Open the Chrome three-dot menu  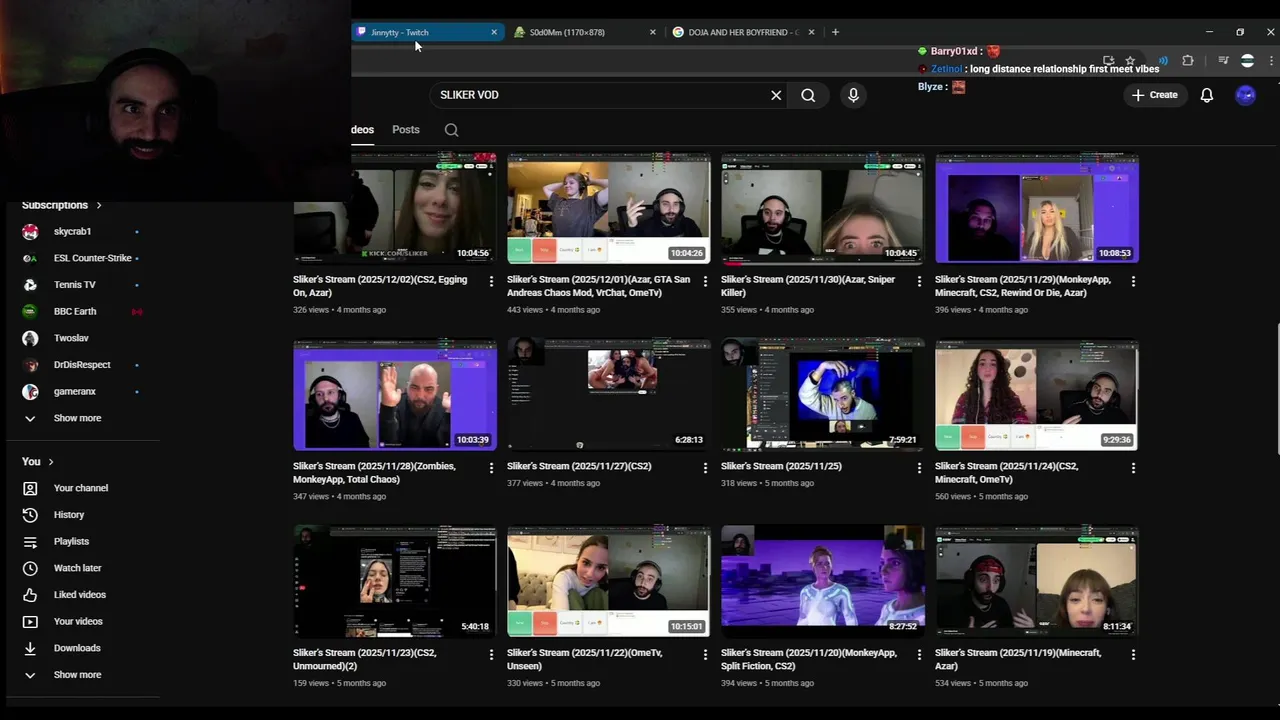tap(1270, 61)
